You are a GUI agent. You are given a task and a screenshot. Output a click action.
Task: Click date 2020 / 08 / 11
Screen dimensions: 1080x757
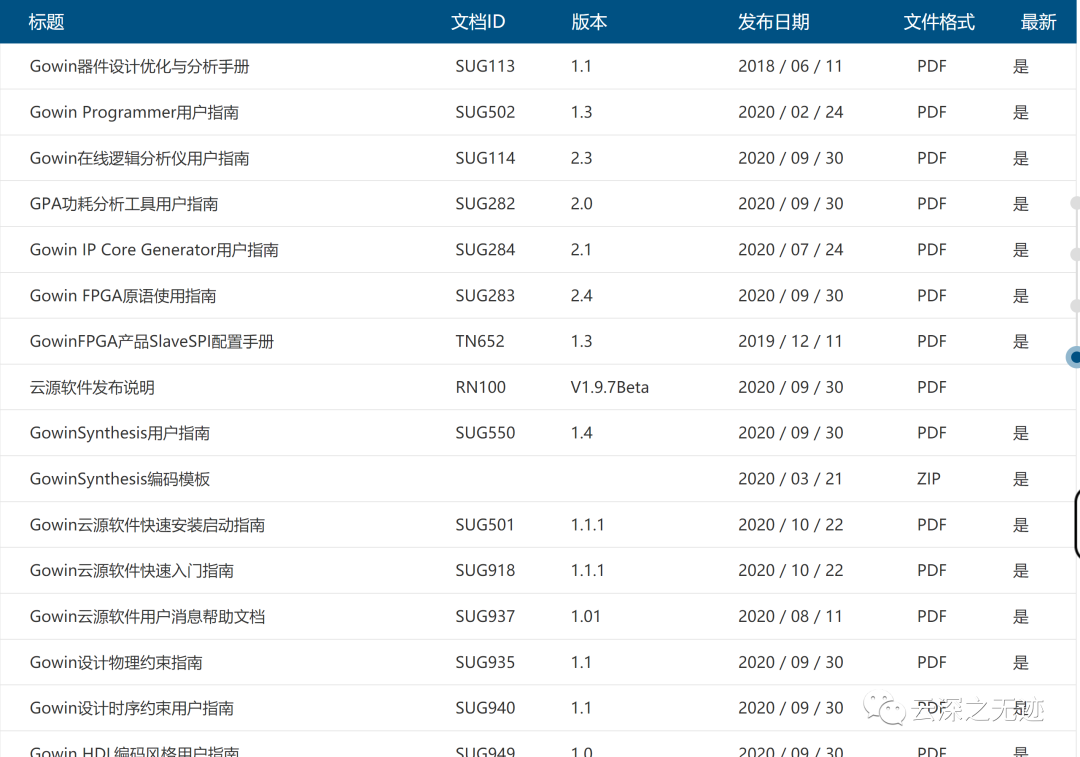[790, 616]
